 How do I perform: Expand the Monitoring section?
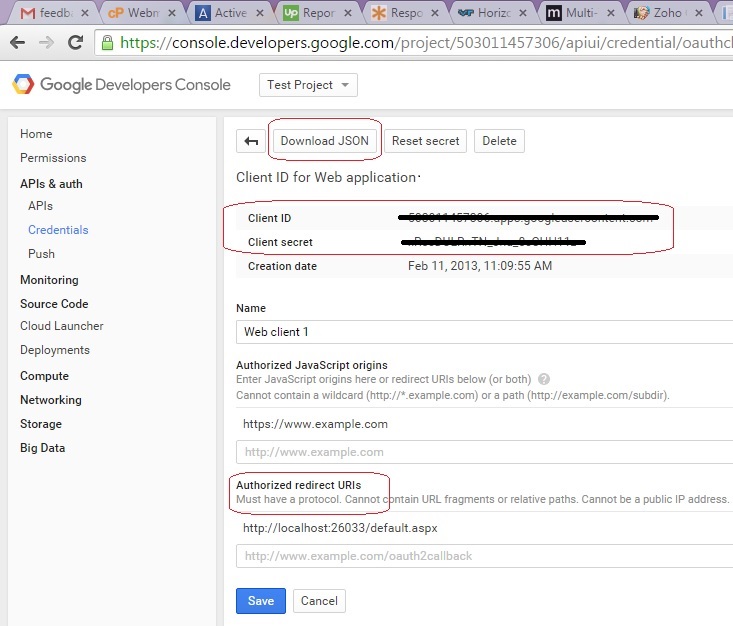pyautogui.click(x=49, y=280)
